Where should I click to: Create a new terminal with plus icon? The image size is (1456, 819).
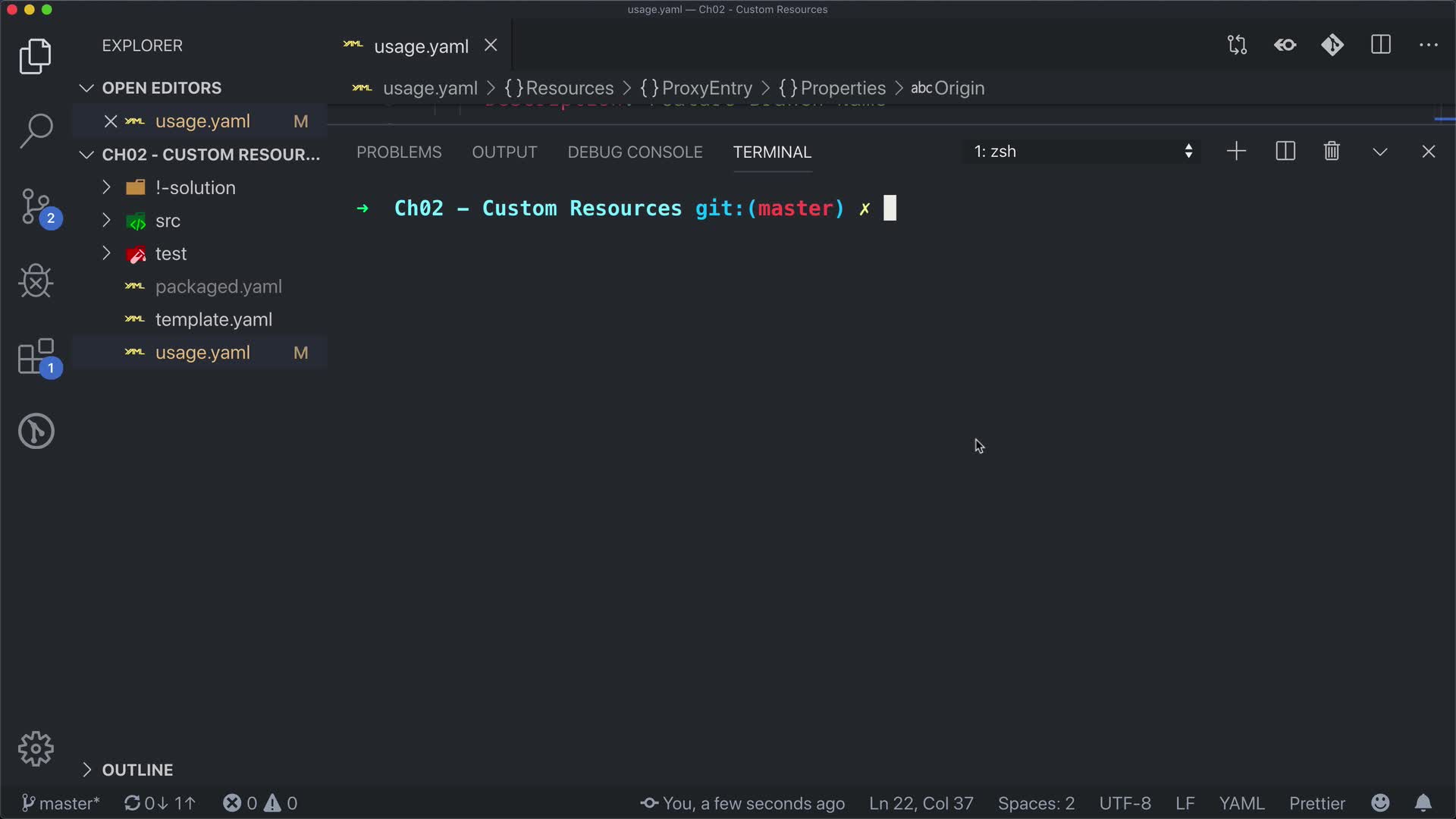click(1236, 152)
